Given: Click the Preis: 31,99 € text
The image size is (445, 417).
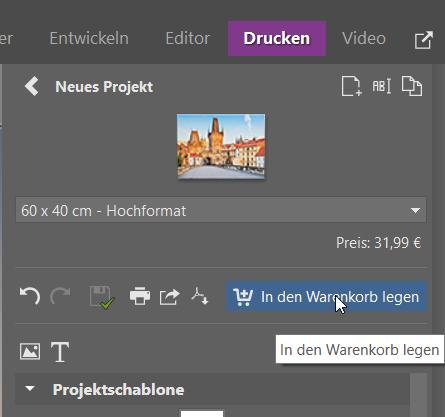Looking at the screenshot, I should [x=379, y=243].
